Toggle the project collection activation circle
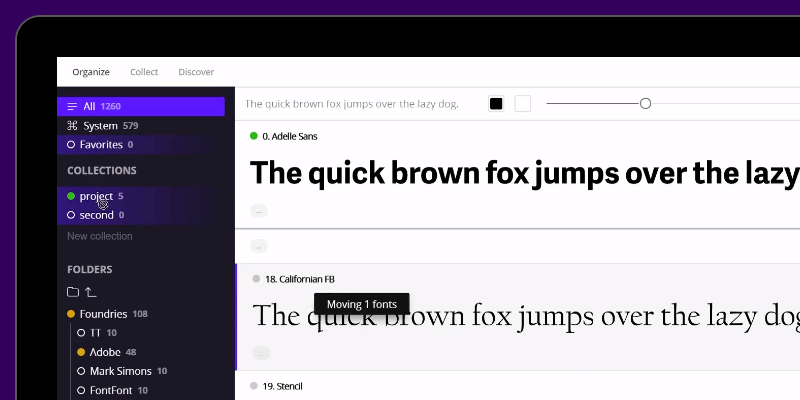Viewport: 800px width, 400px height. [x=71, y=196]
